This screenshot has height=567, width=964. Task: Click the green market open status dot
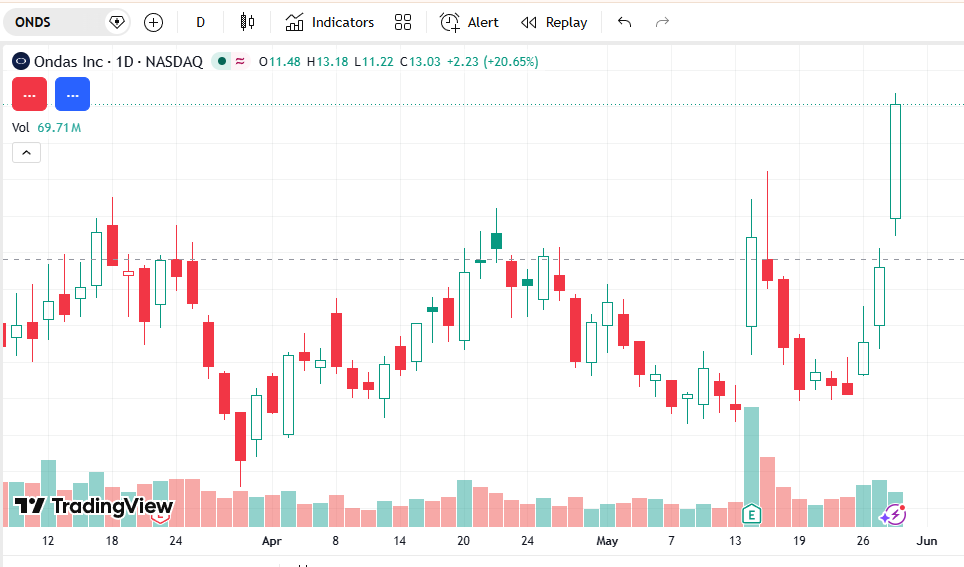pos(222,61)
